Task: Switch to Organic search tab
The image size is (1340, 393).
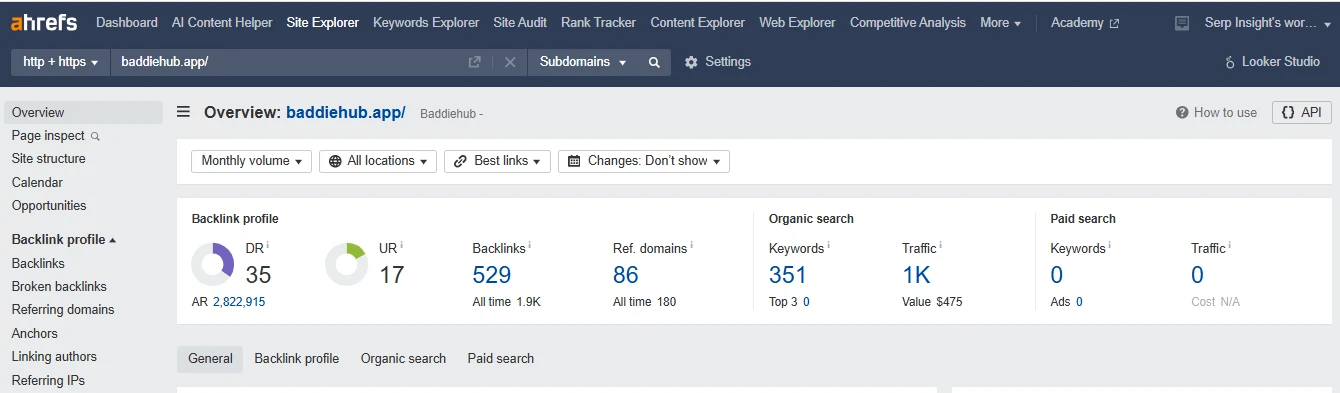Action: point(403,359)
